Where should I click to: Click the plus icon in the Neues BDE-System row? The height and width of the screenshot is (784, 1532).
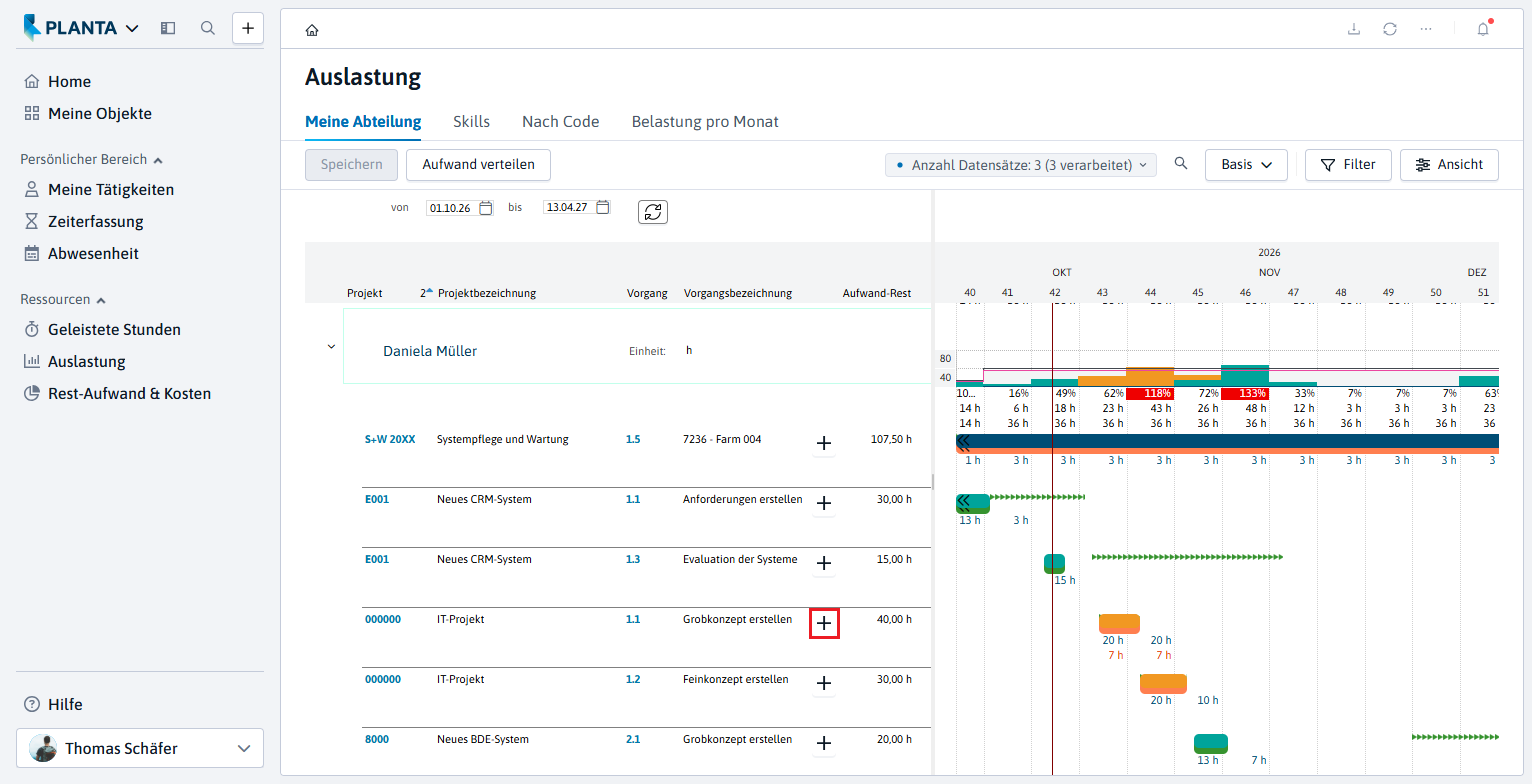pos(824,743)
